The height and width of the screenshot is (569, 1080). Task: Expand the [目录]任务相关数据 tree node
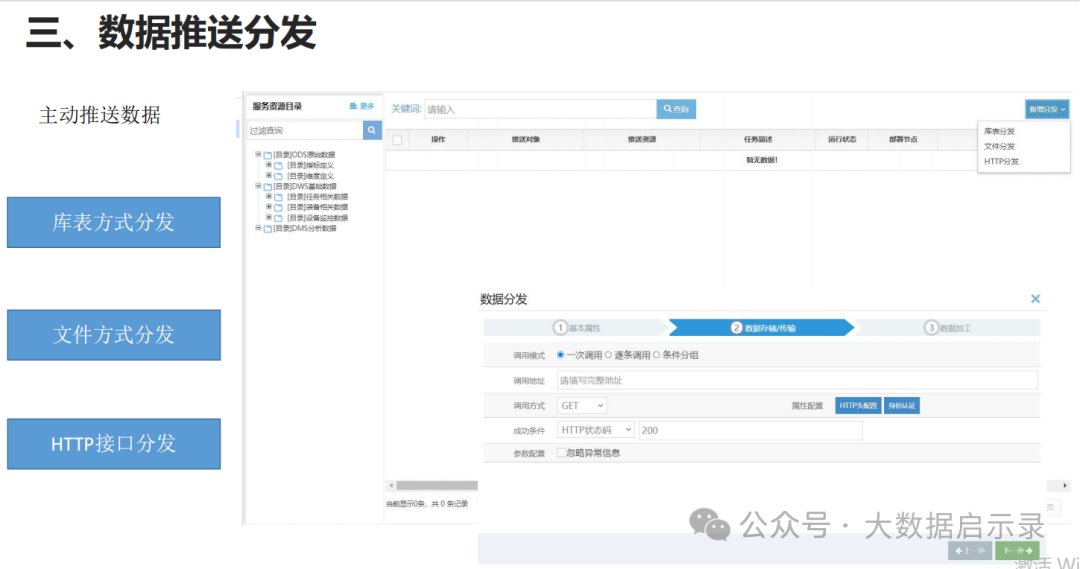(269, 196)
